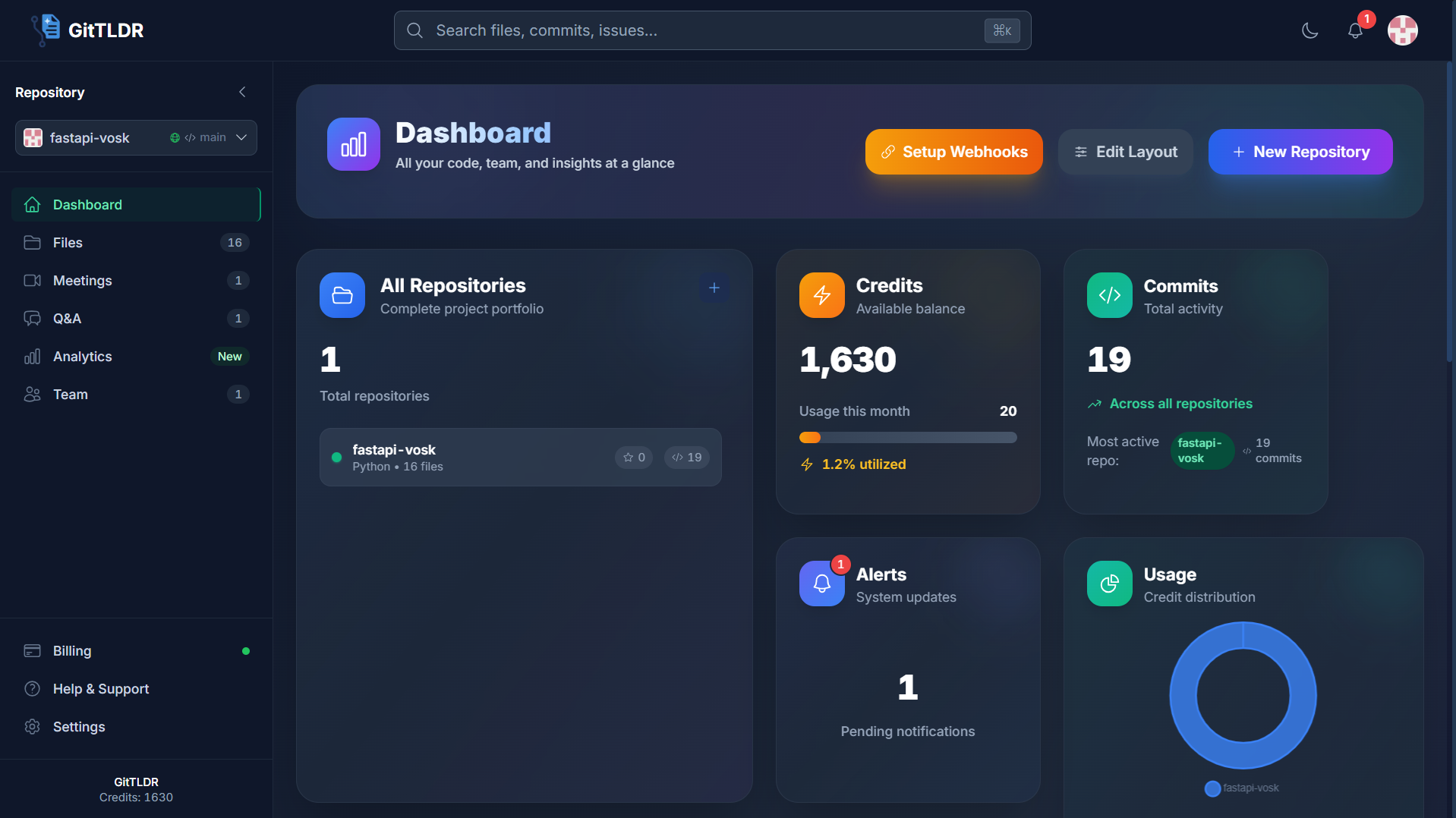This screenshot has width=1456, height=818.
Task: Open the Meetings page
Action: pyautogui.click(x=82, y=281)
